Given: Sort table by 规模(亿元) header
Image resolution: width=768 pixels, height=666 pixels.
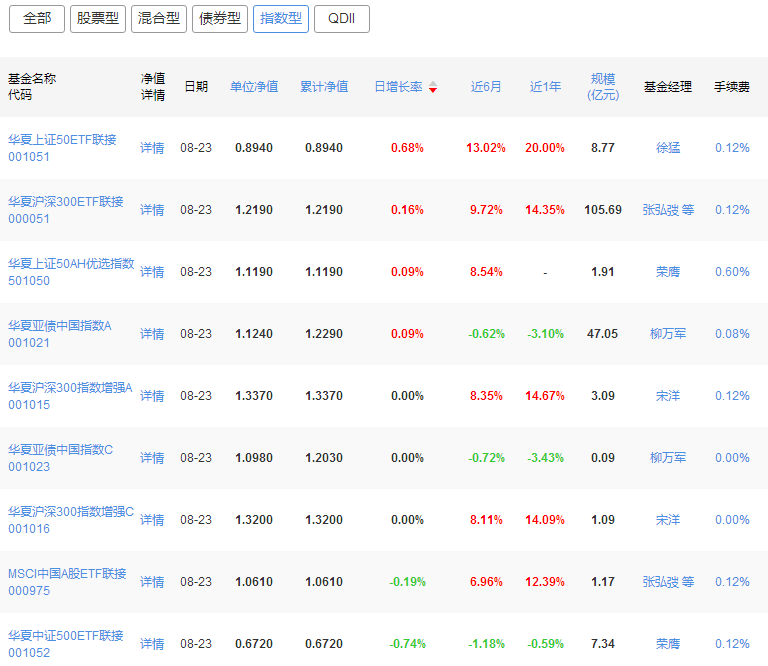Looking at the screenshot, I should click(603, 87).
